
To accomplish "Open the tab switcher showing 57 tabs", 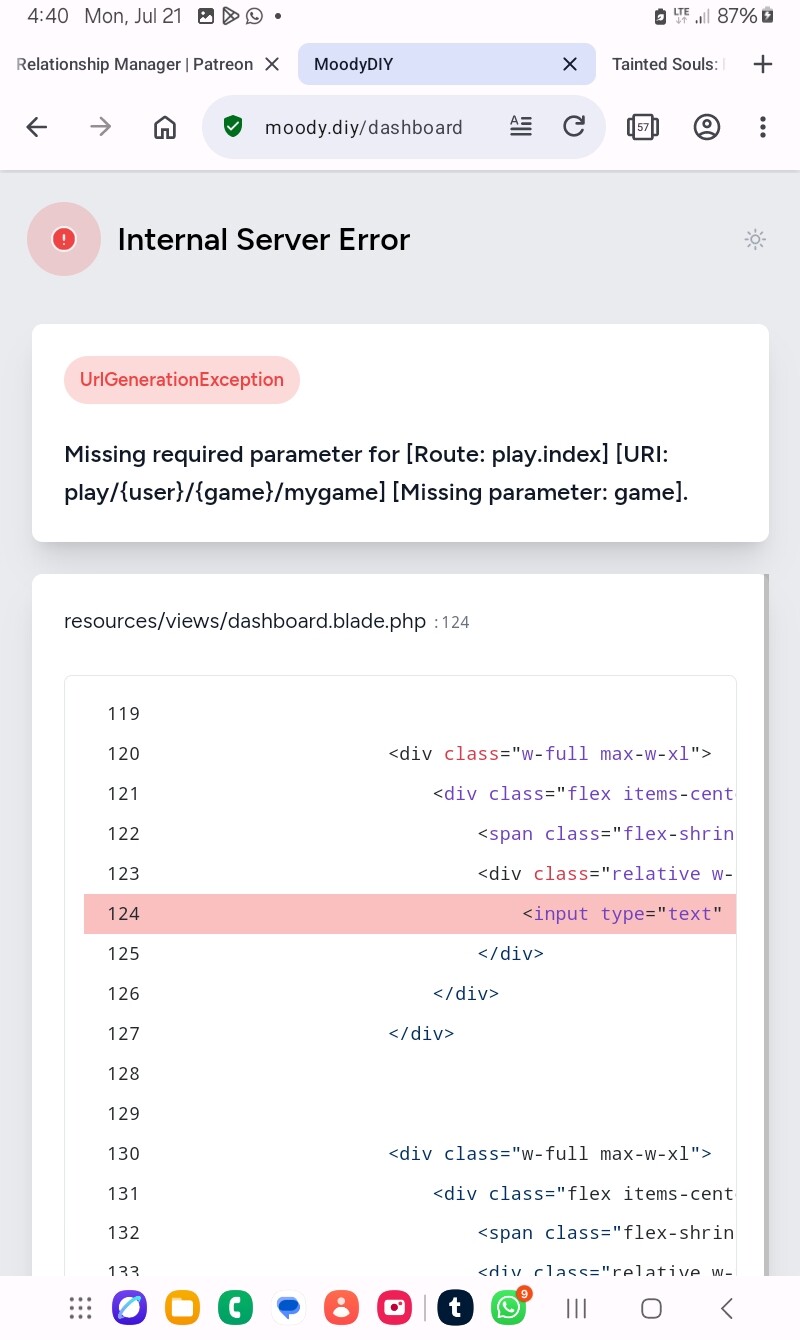I will pos(642,127).
